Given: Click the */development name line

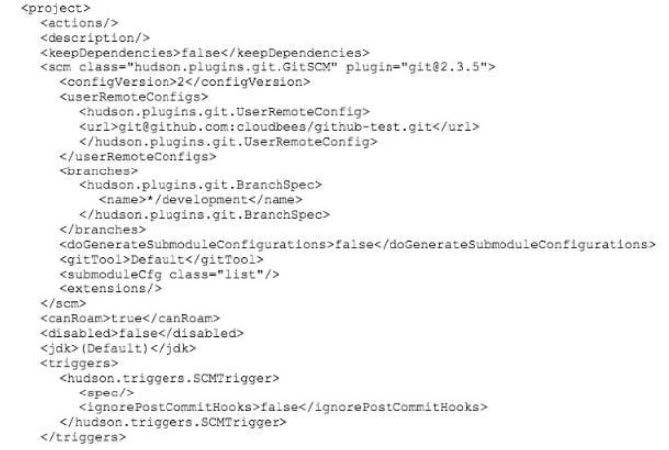Looking at the screenshot, I should coord(201,200).
